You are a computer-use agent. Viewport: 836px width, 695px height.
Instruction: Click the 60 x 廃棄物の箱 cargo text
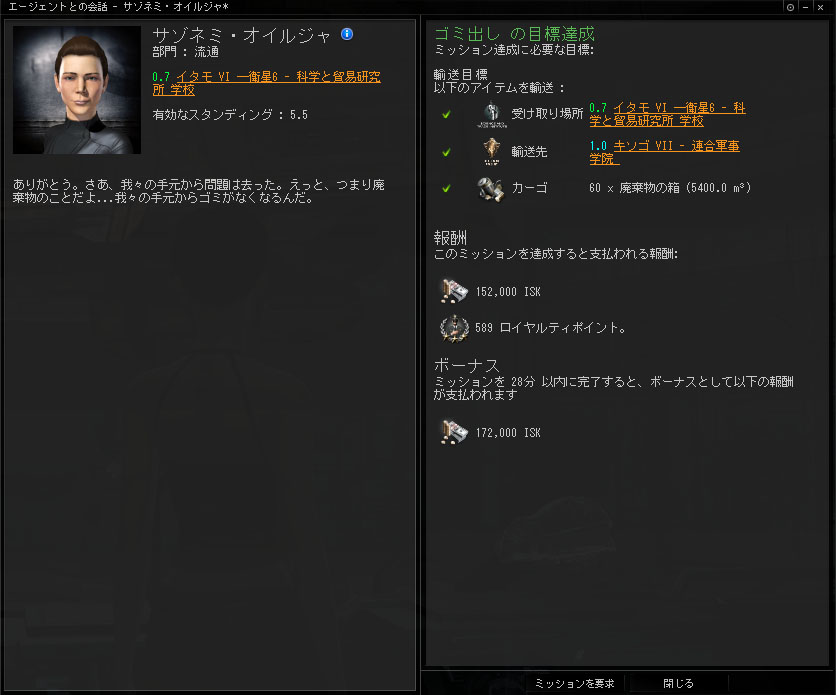(670, 188)
